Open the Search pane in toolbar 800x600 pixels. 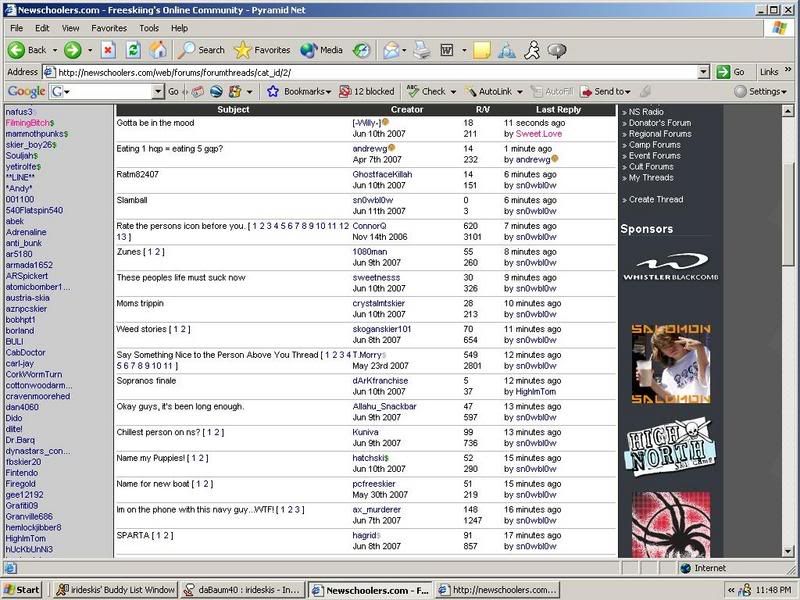[x=201, y=49]
